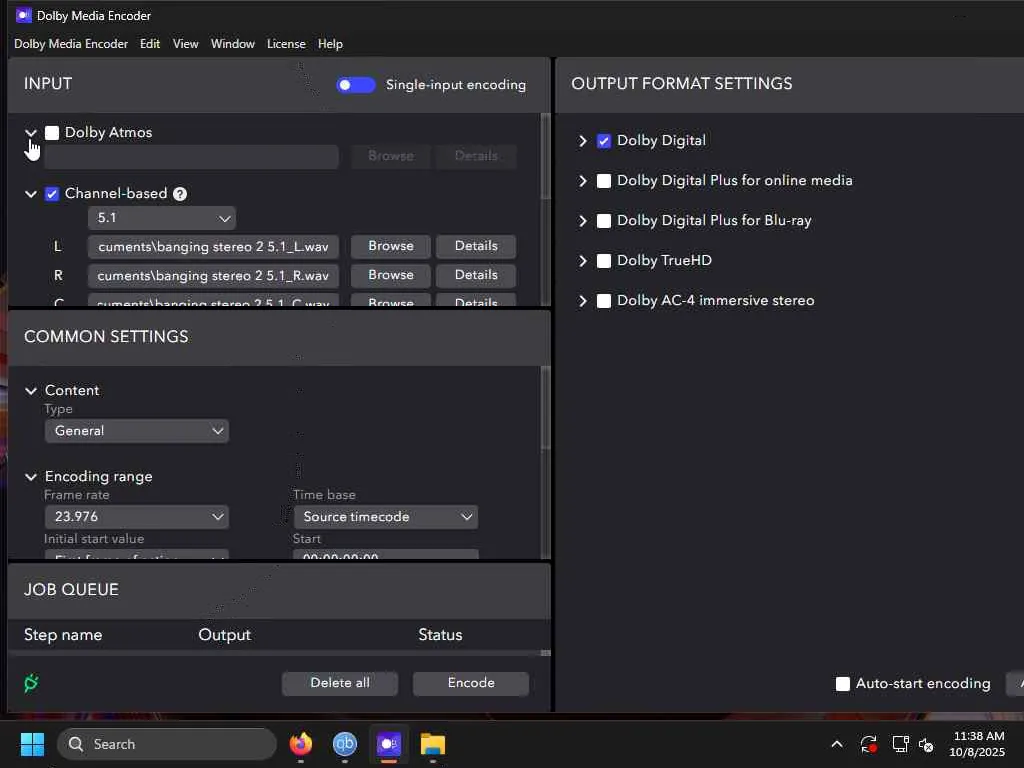Show Details for the R channel file
The width and height of the screenshot is (1024, 768).
click(476, 275)
